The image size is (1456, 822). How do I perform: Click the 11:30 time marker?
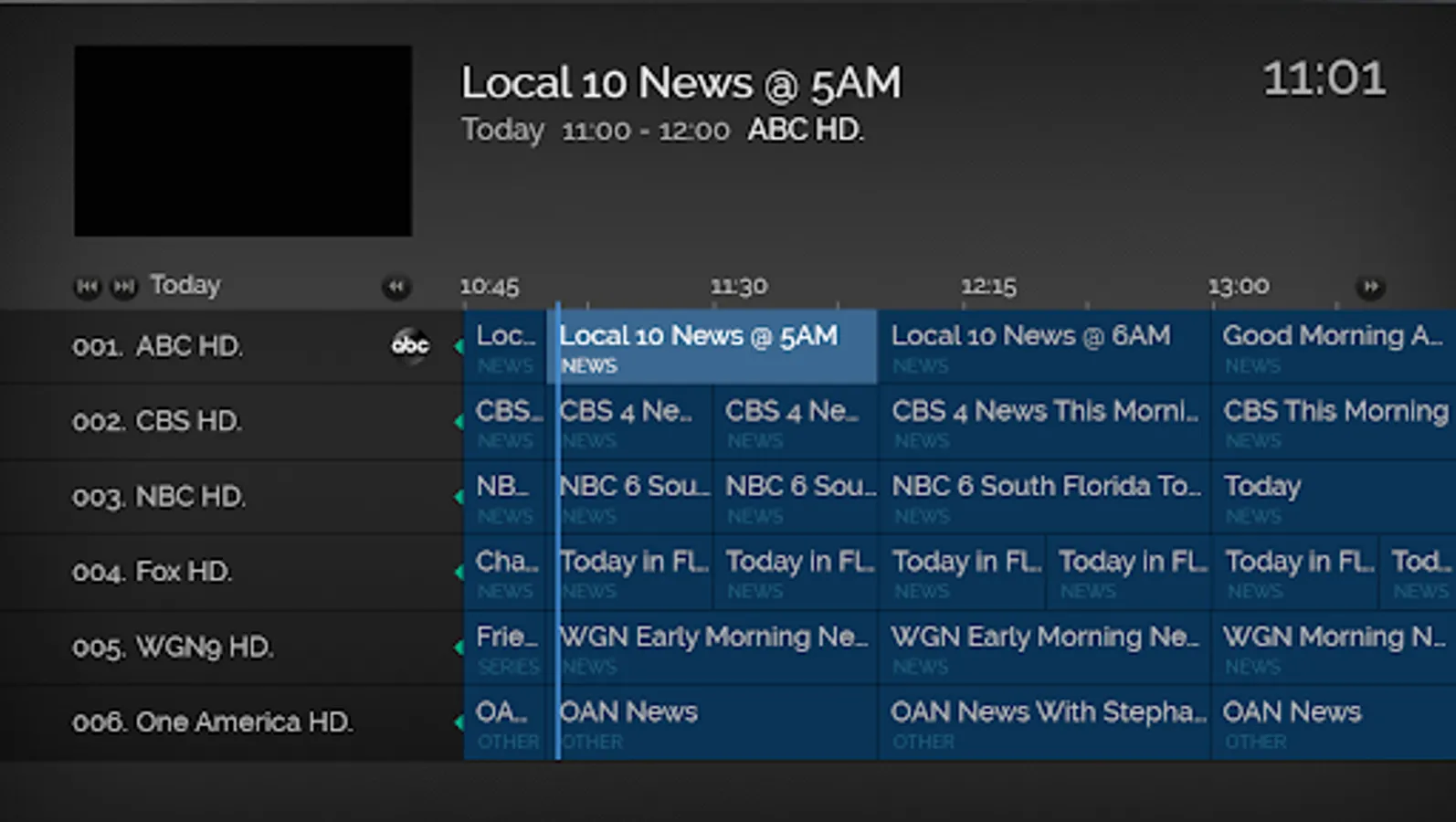[x=739, y=287]
